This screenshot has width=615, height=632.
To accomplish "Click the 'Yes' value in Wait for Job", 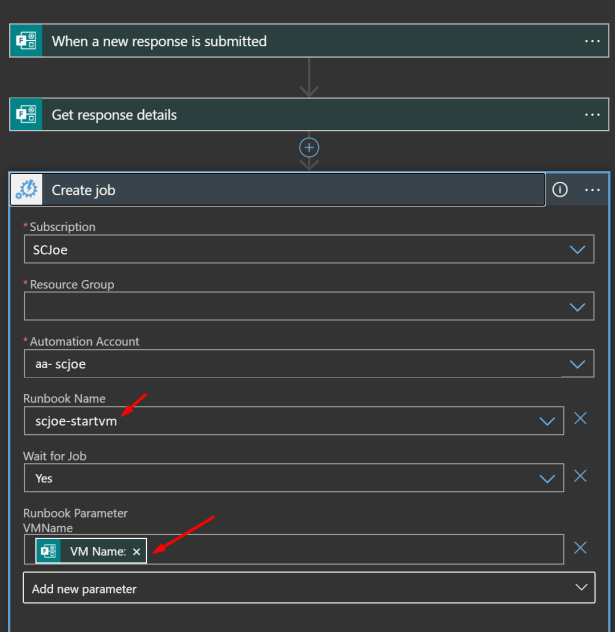I will (44, 478).
